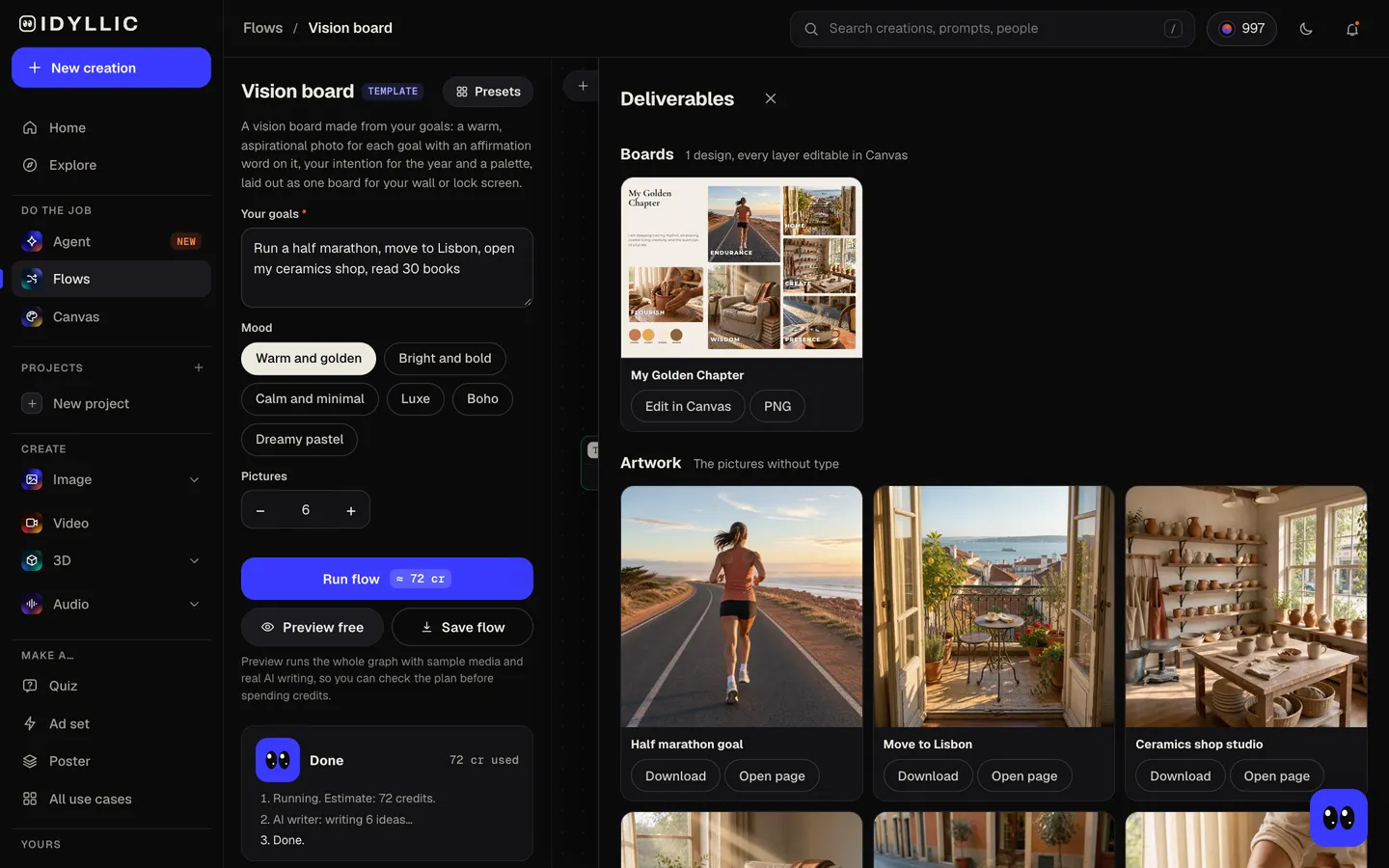Click the Idyllic logo icon
This screenshot has width=1389, height=868.
[28, 24]
